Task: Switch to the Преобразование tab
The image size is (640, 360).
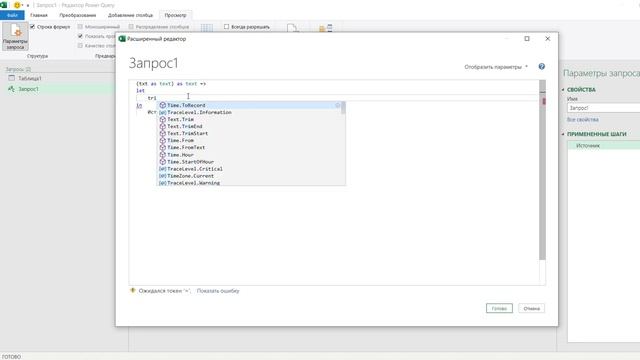Action: coord(78,15)
